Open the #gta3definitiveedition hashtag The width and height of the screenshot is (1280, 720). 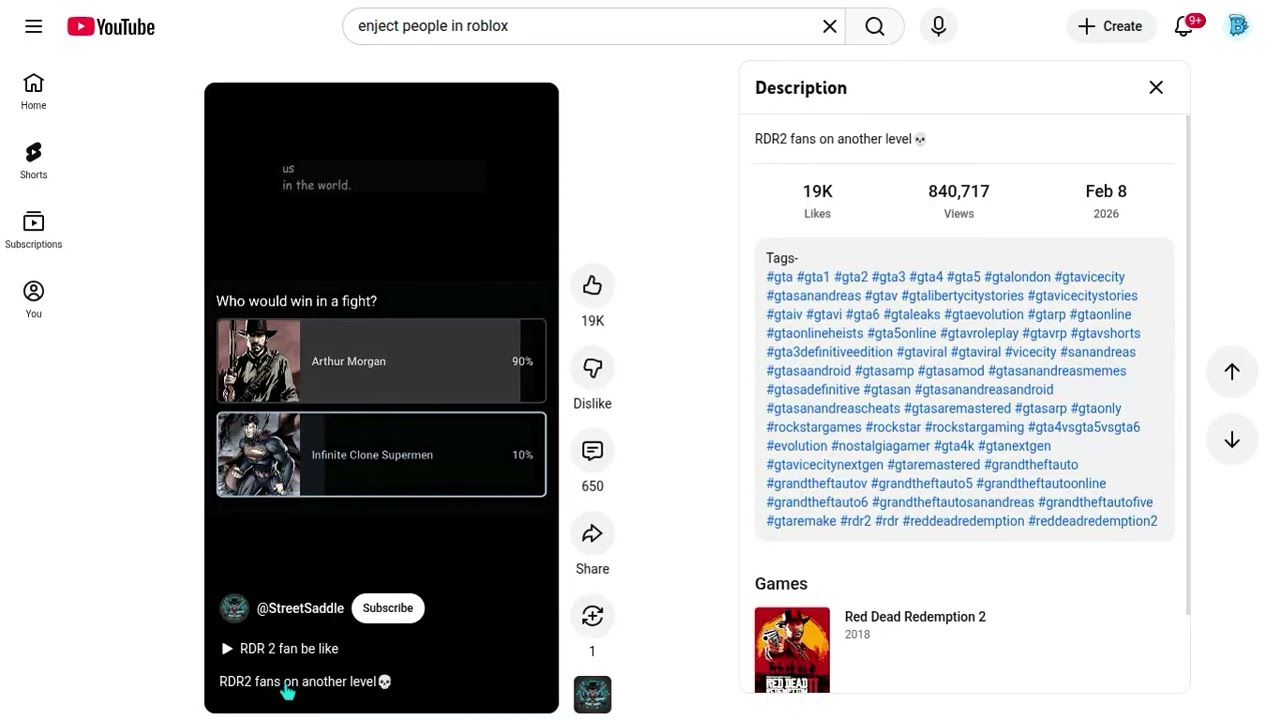coord(829,352)
